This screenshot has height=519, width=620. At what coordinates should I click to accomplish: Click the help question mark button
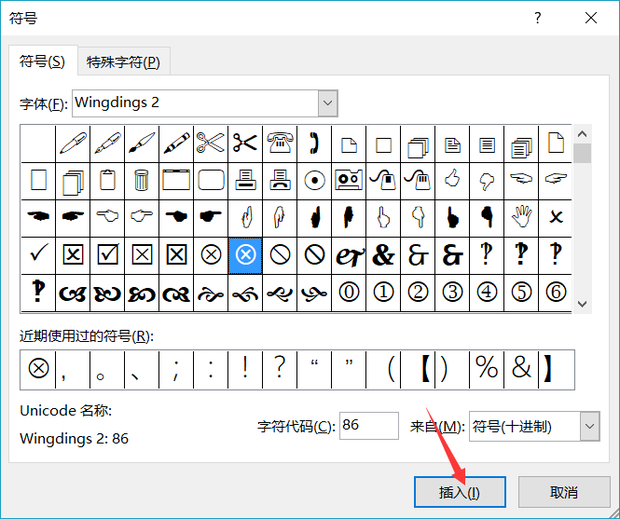[537, 18]
